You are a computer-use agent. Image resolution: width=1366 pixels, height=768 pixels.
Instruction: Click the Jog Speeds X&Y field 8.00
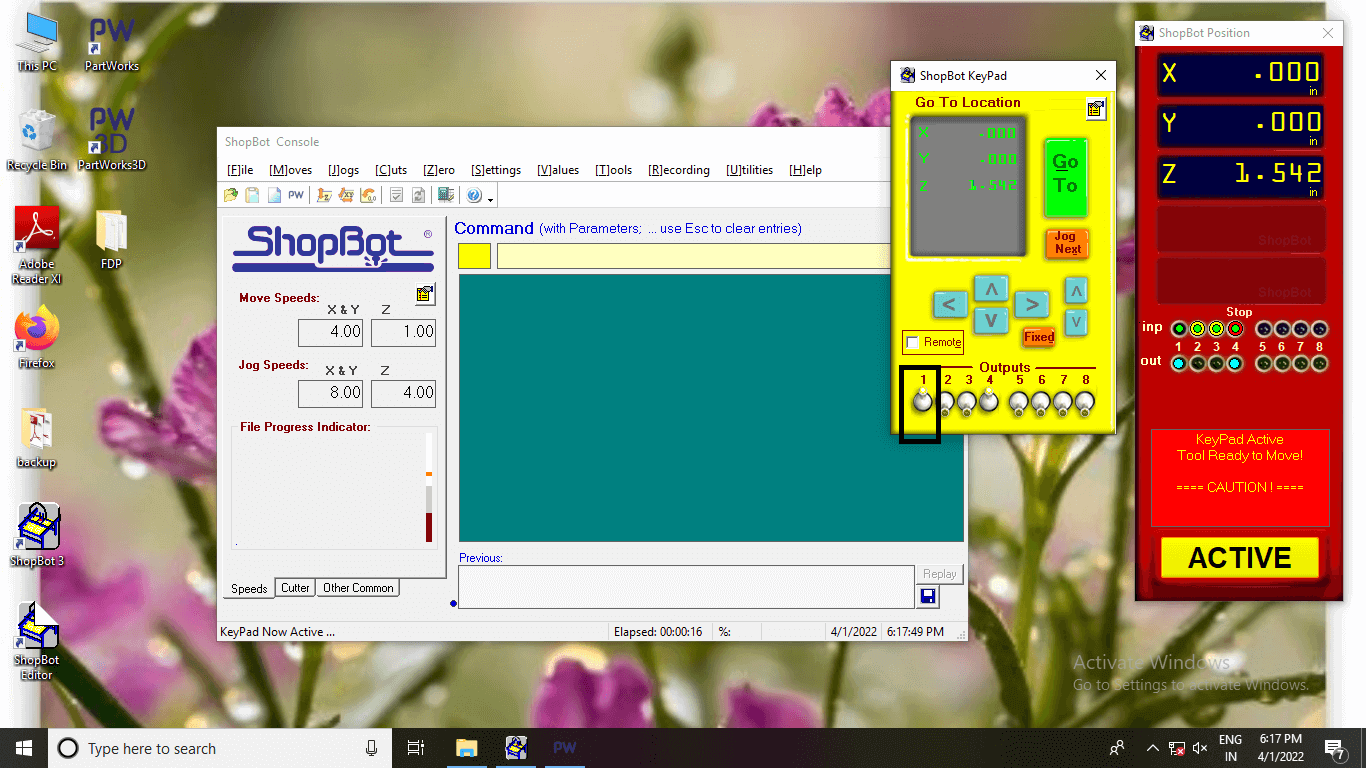tap(331, 394)
